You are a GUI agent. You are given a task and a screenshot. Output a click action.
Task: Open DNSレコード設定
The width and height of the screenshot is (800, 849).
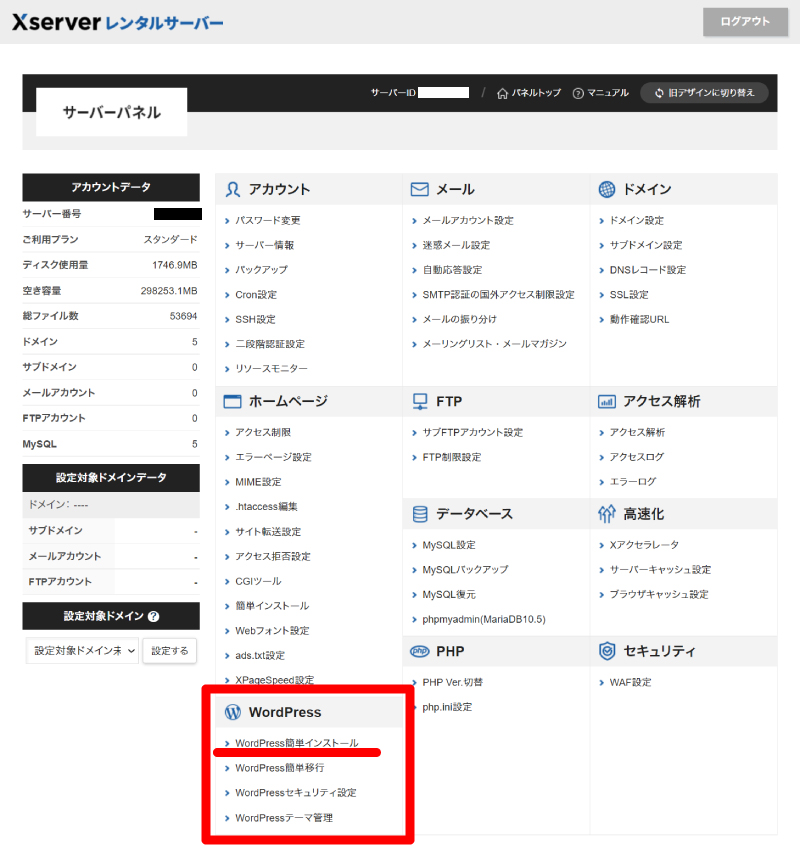click(x=648, y=270)
